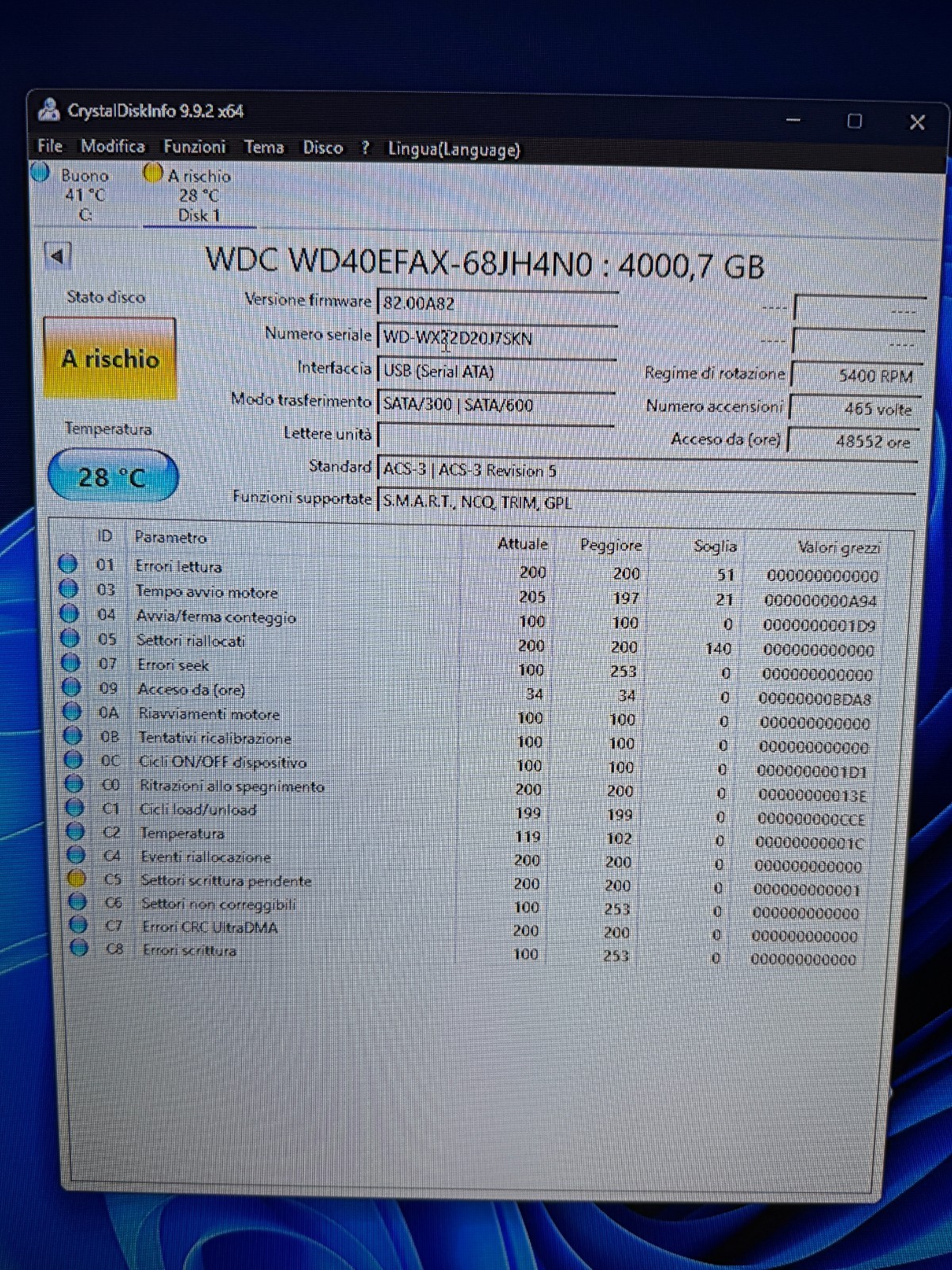Select the Settori scrittura pendente row text
The width and height of the screenshot is (952, 1270).
coord(226,880)
